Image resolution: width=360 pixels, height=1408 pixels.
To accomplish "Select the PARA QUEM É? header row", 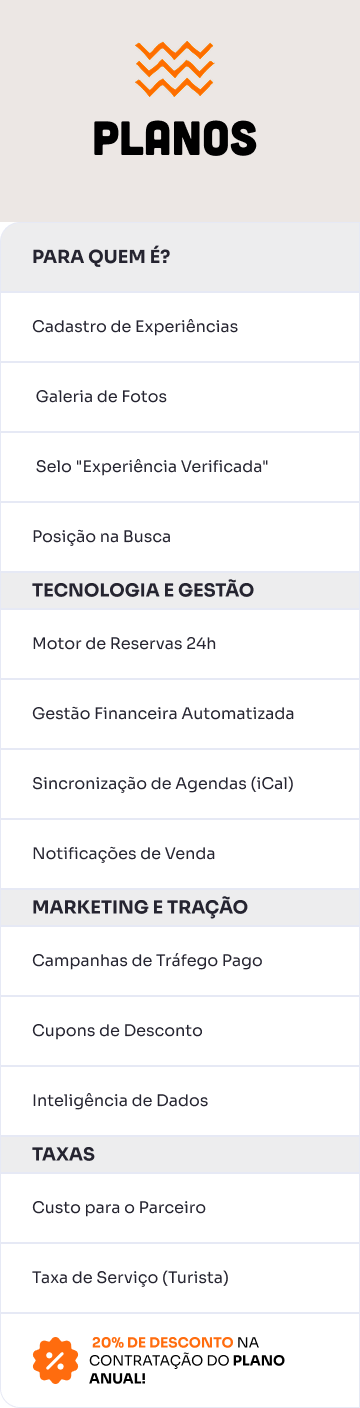I will (x=180, y=257).
